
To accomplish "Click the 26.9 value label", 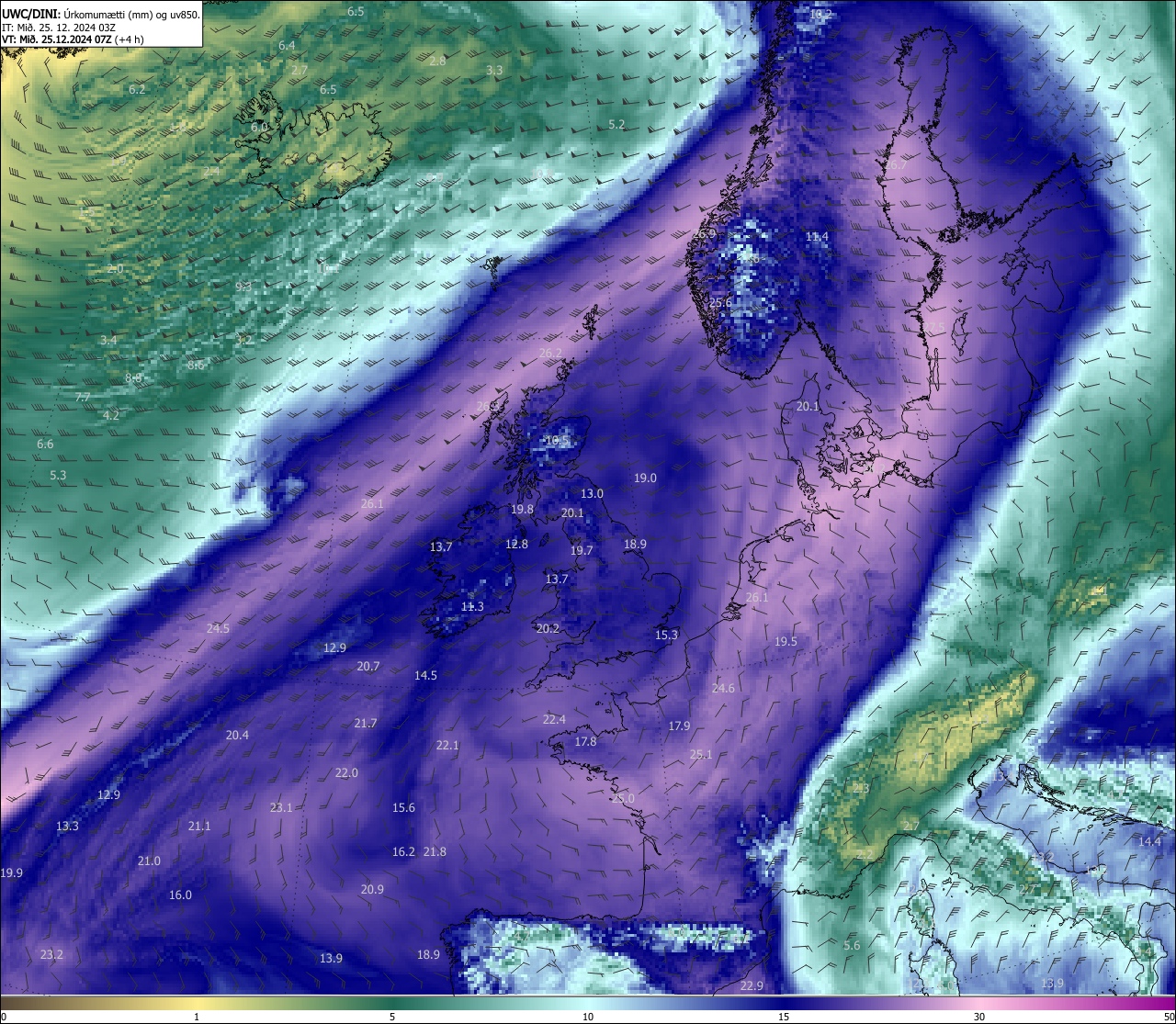I will [704, 233].
